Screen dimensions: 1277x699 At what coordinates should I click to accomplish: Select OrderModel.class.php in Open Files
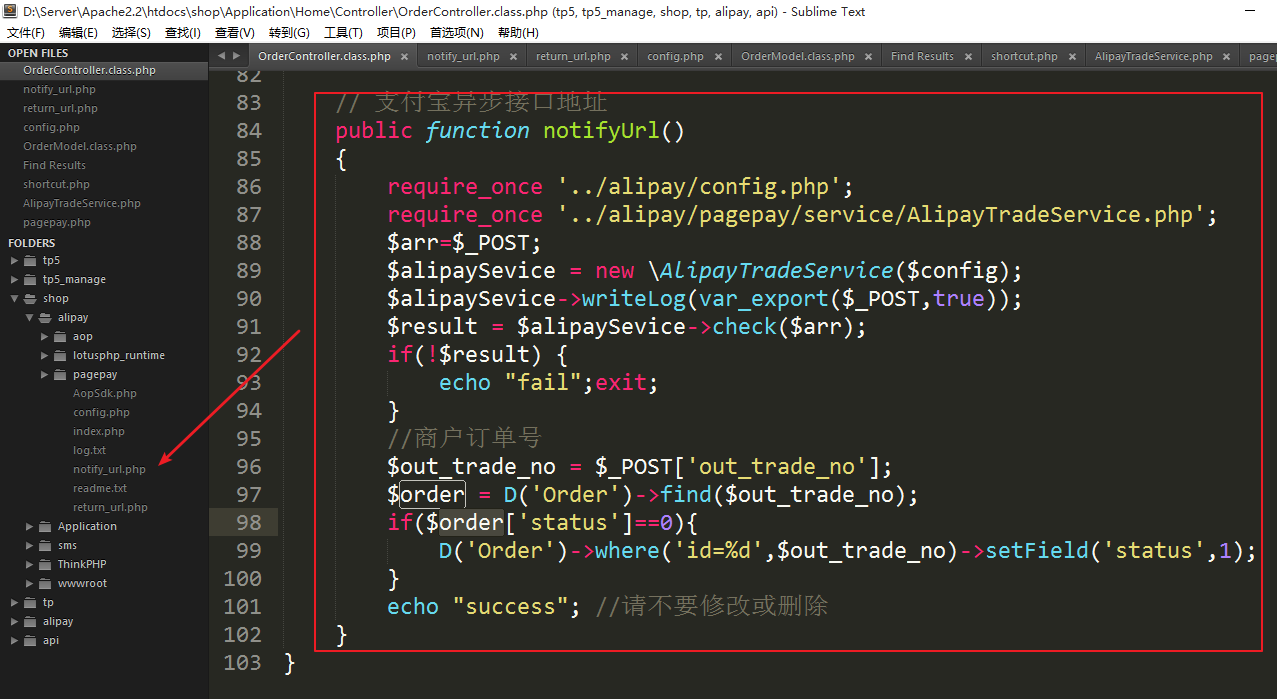(80, 147)
